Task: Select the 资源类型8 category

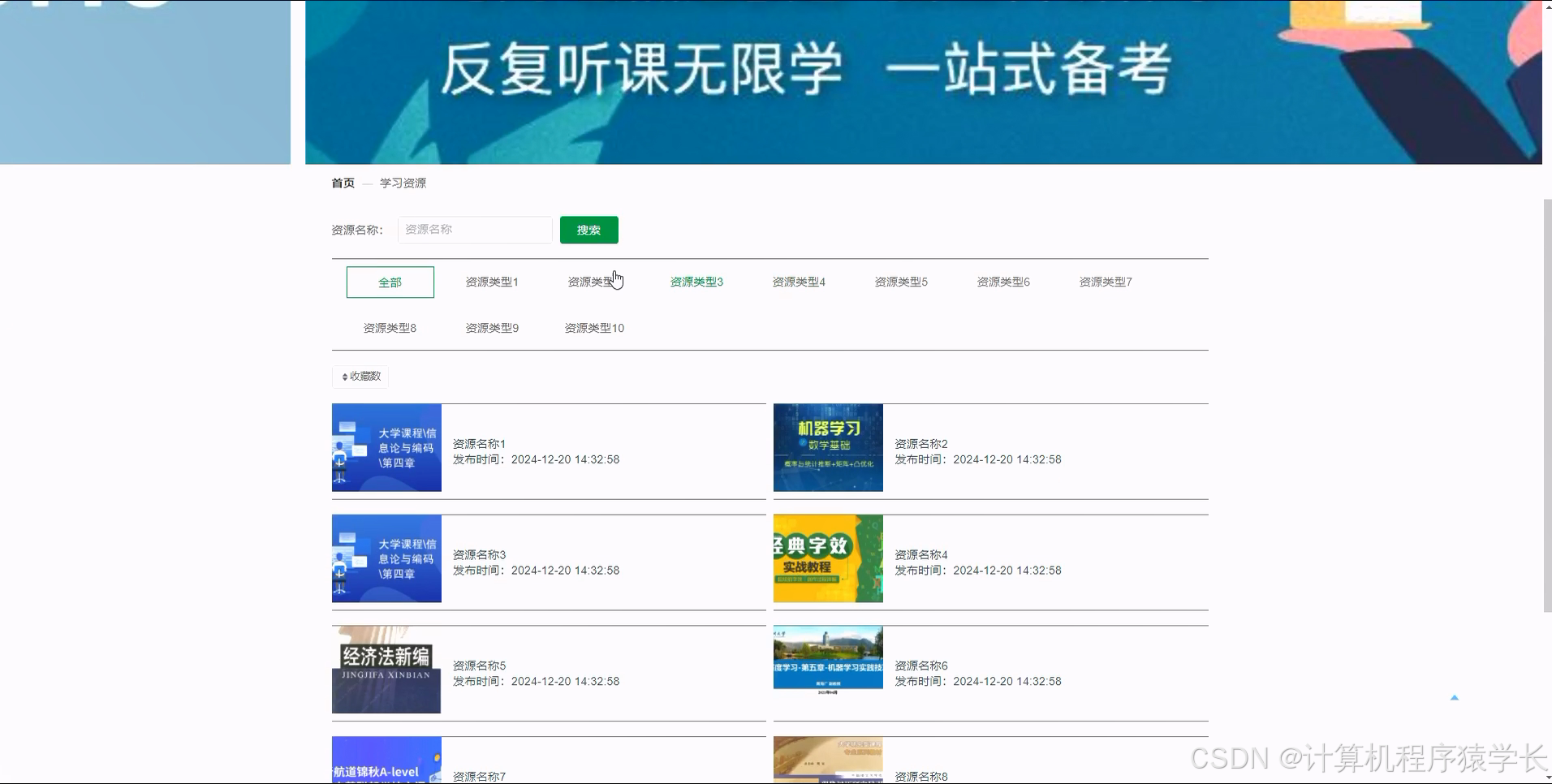Action: (390, 328)
